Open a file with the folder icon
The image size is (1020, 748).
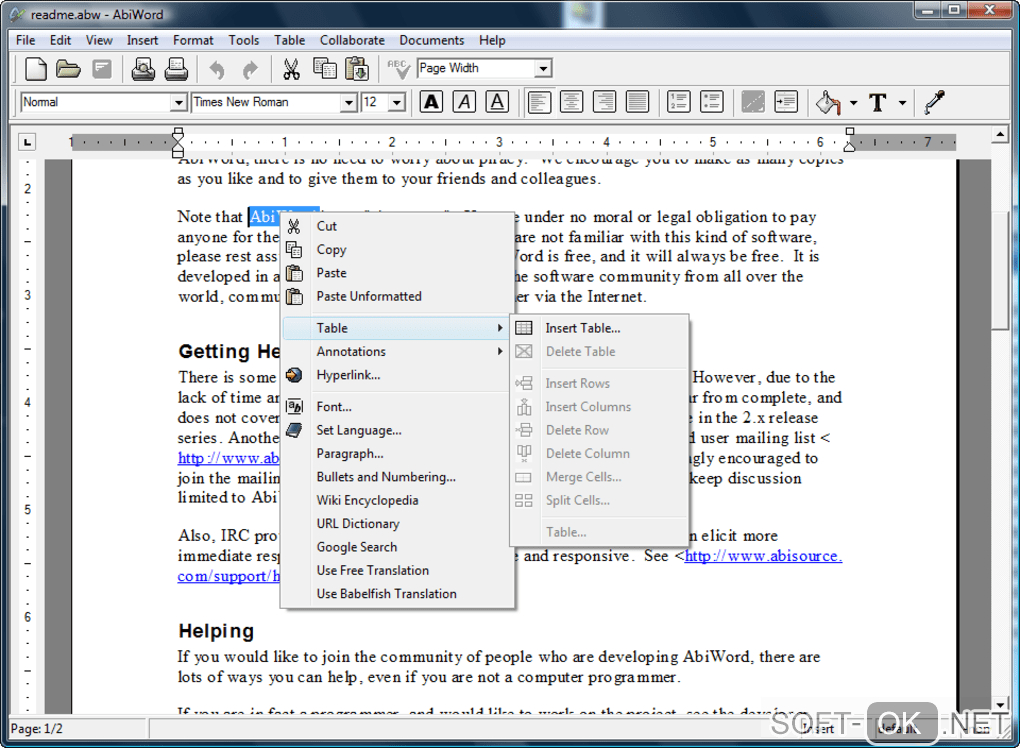pos(68,69)
